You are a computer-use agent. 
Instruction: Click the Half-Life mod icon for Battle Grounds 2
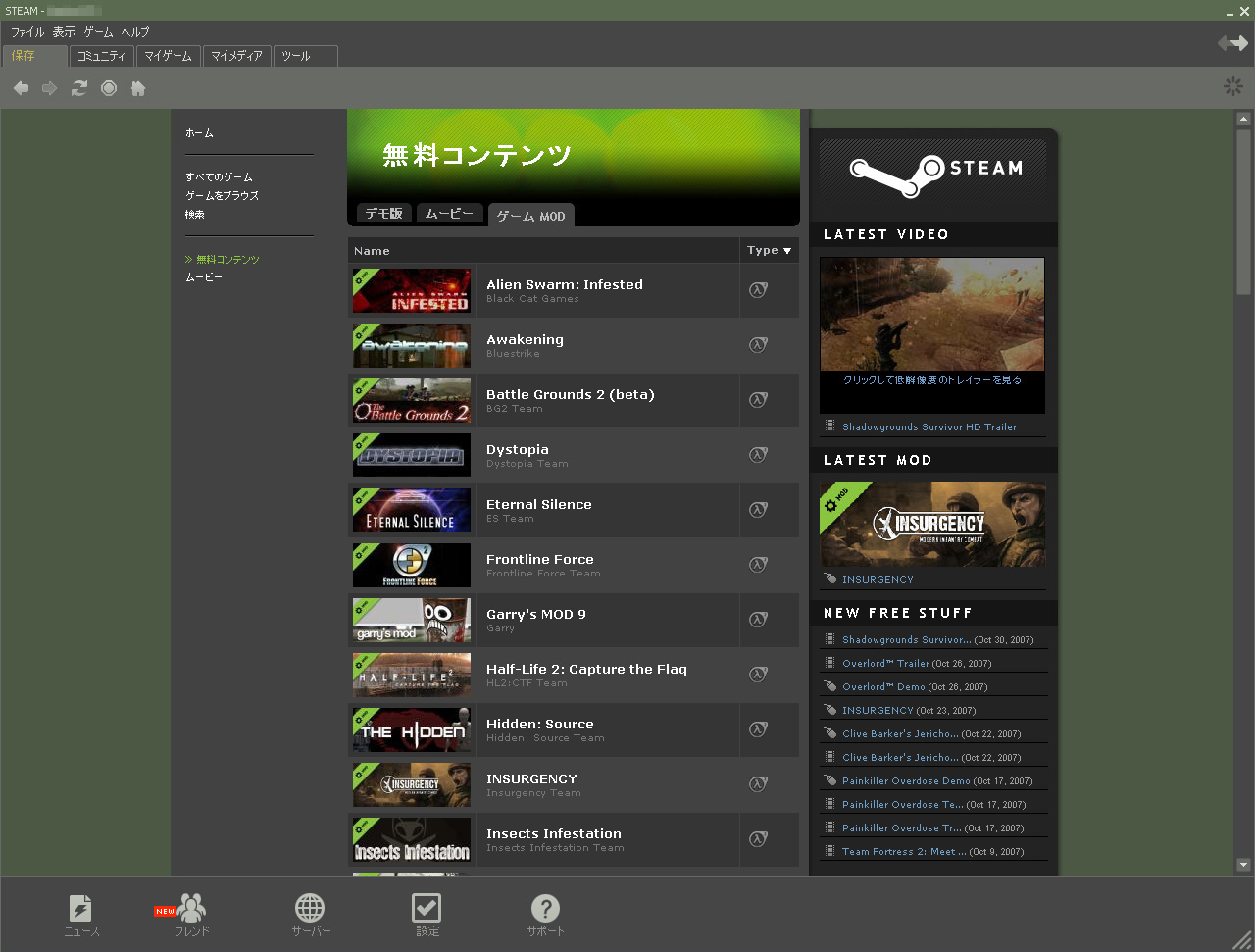(758, 399)
